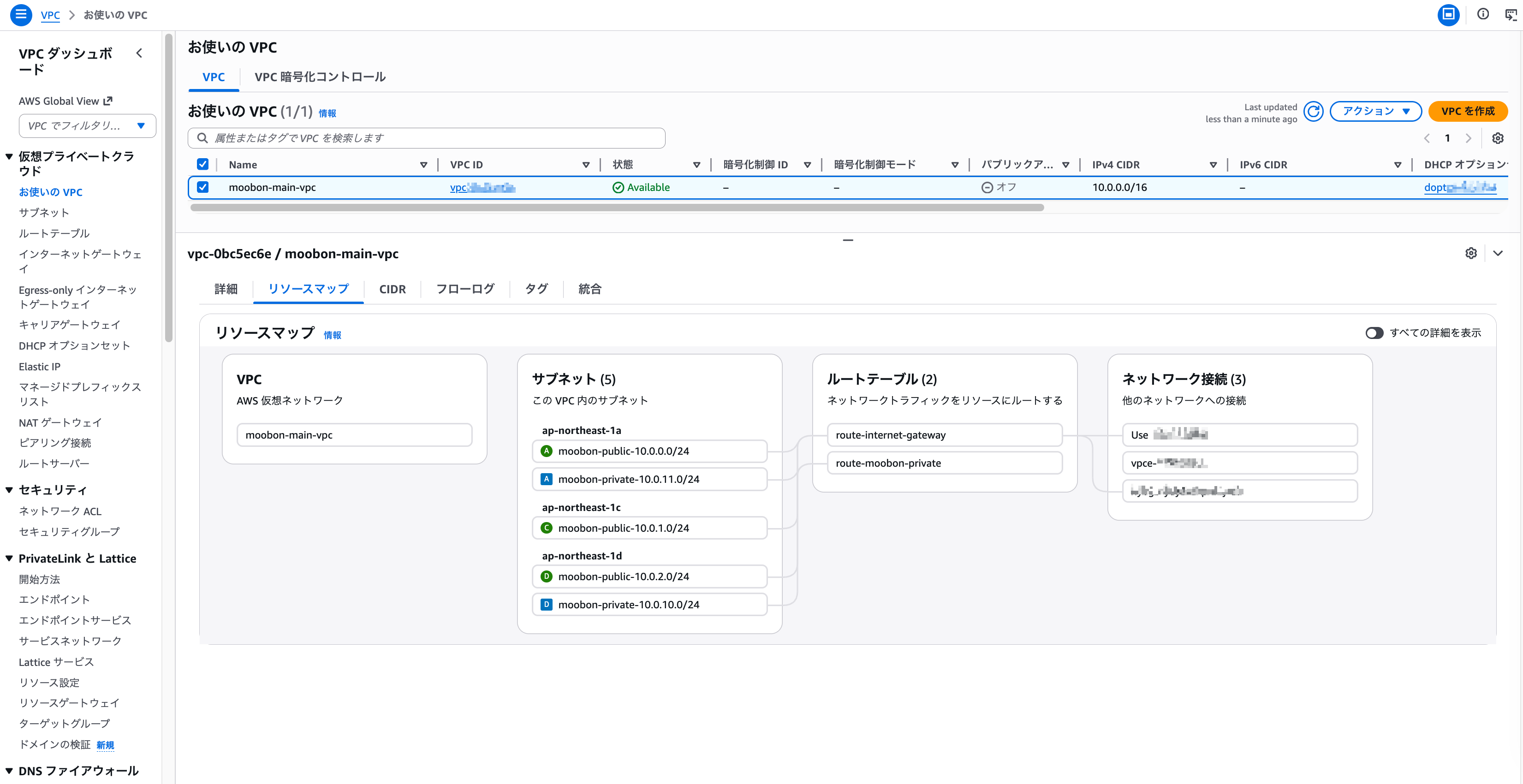The height and width of the screenshot is (784, 1523).
Task: Select the vpce- network connection entry
Action: point(1239,463)
